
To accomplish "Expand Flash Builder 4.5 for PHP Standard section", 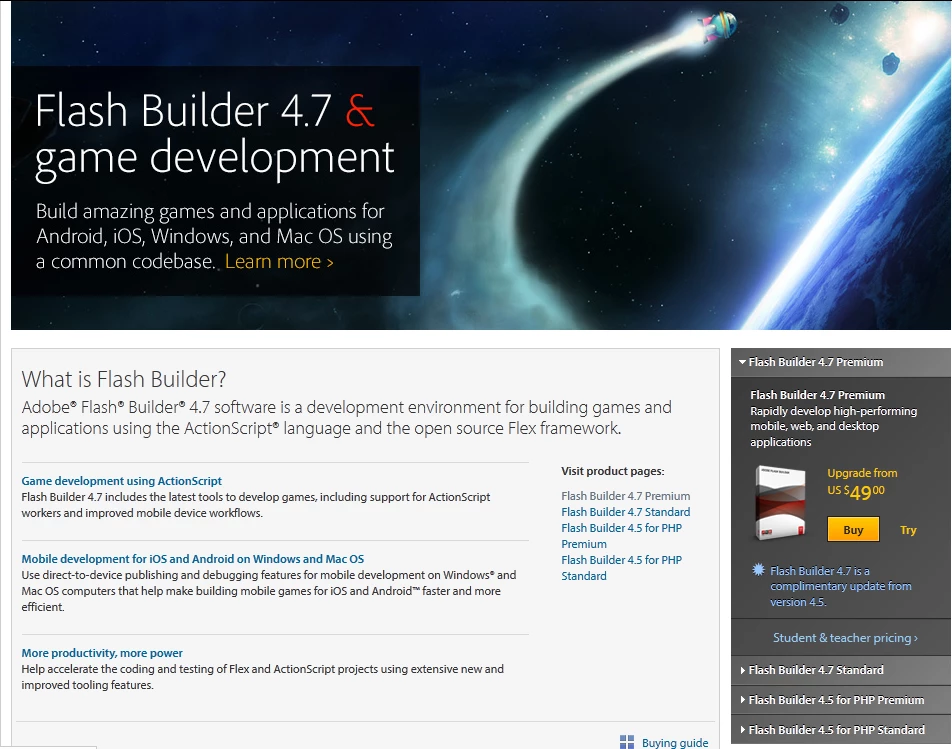I will [841, 730].
